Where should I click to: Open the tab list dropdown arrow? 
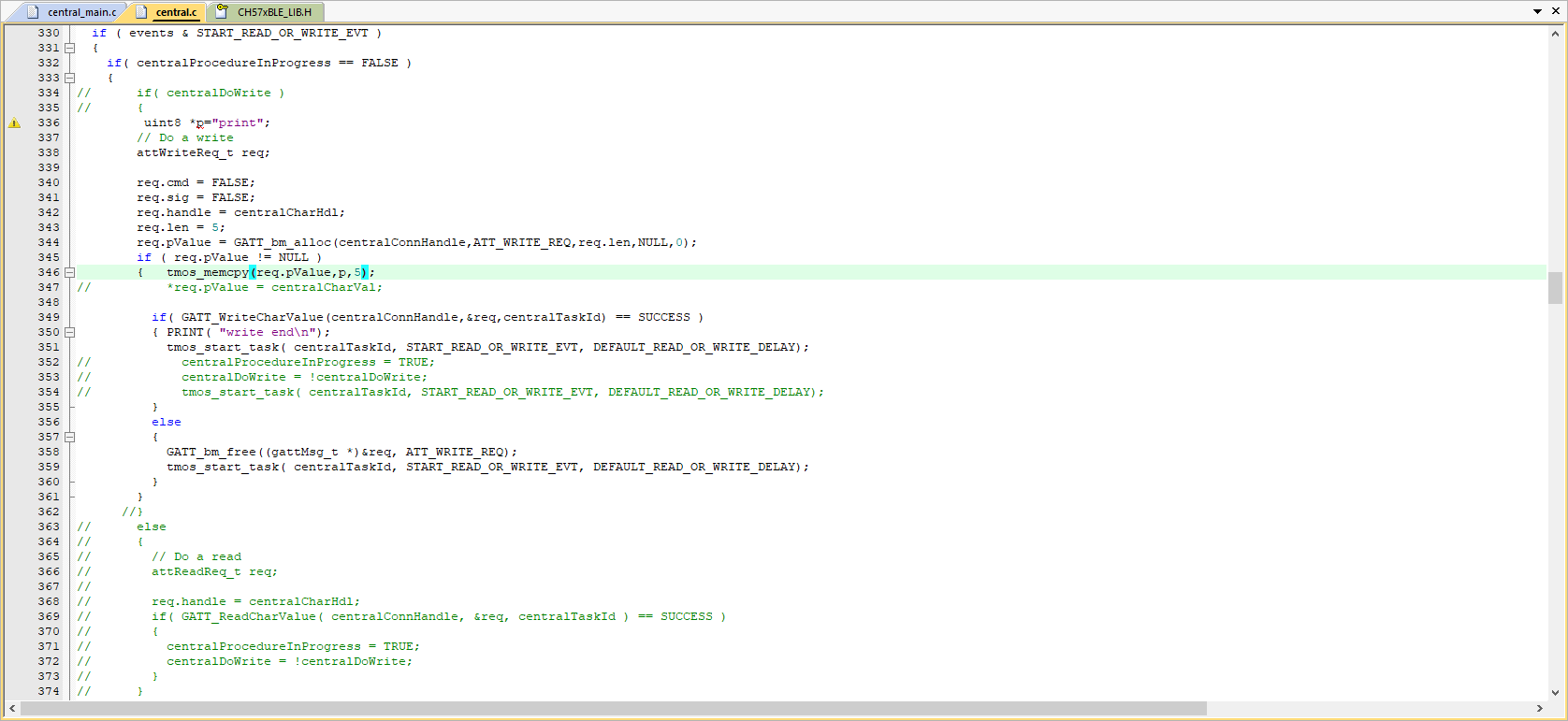[1538, 11]
